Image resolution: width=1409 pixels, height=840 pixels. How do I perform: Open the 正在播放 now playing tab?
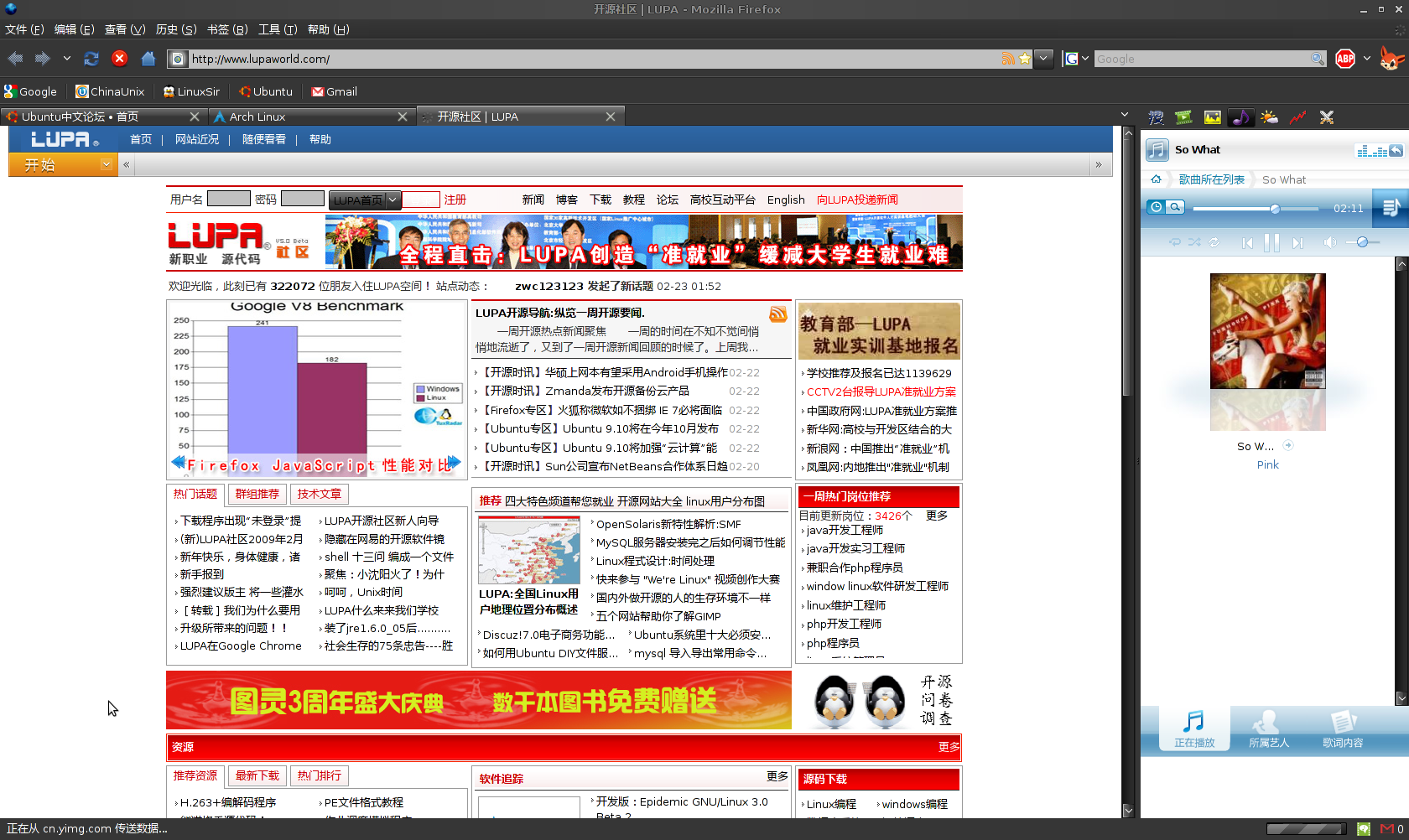point(1194,729)
